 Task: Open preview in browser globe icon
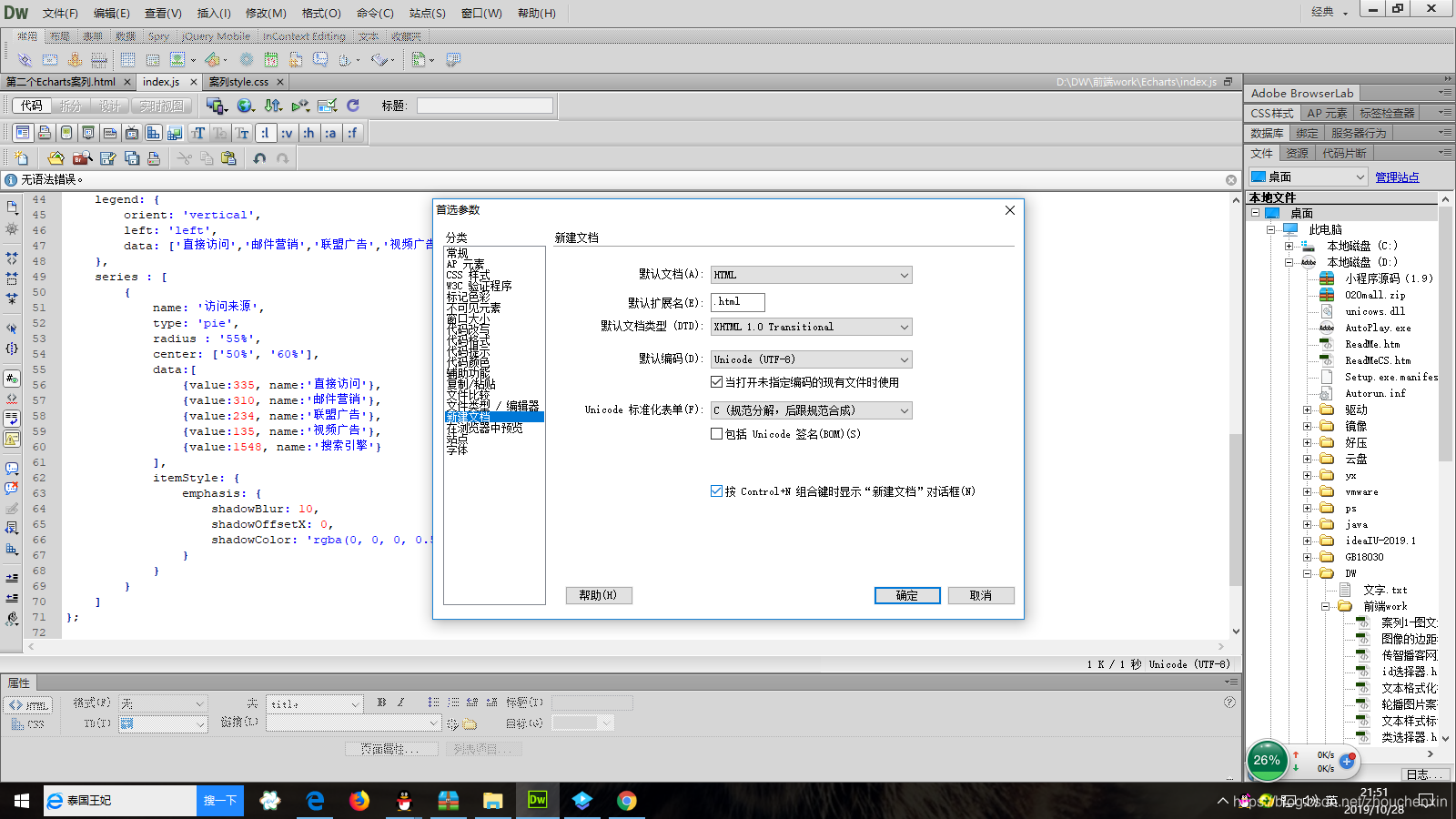245,106
